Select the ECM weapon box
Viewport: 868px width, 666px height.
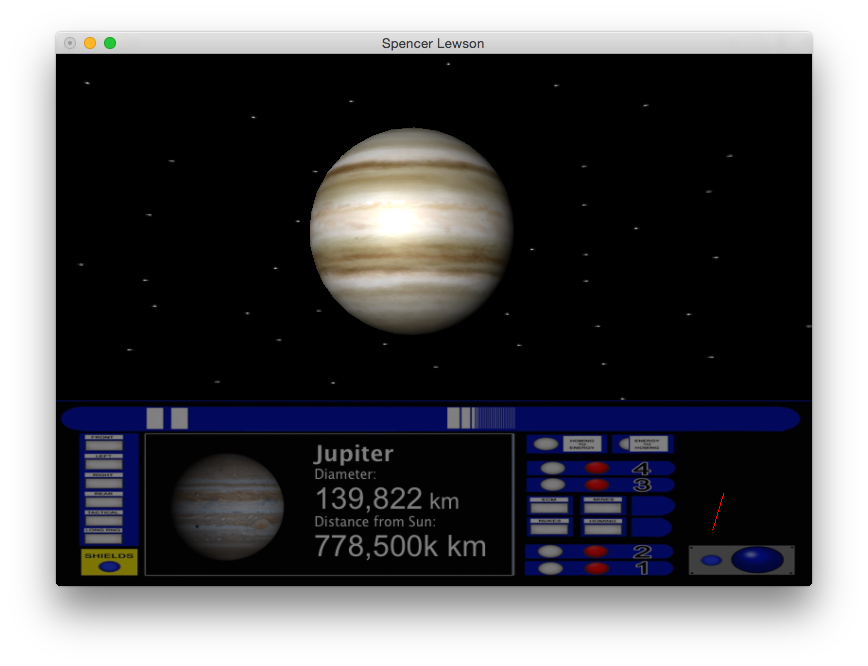(549, 506)
